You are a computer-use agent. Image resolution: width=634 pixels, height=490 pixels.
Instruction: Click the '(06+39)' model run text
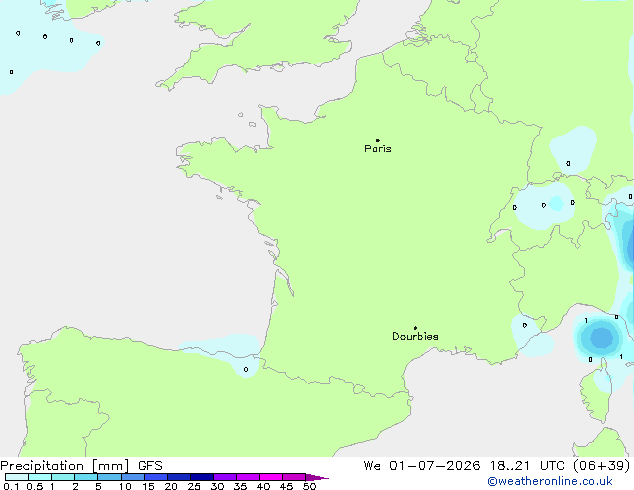[x=602, y=466]
